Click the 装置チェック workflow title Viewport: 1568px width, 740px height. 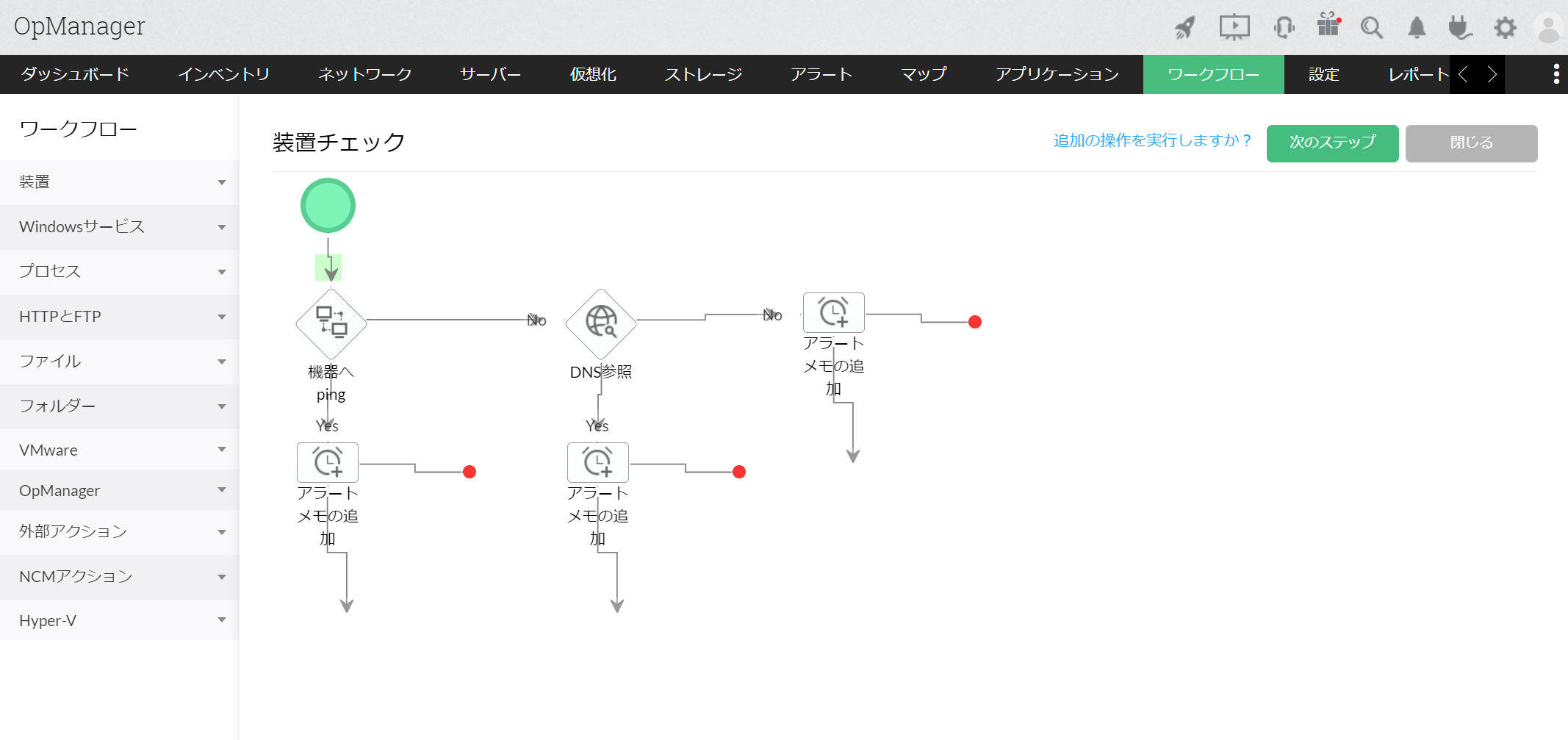coord(339,142)
